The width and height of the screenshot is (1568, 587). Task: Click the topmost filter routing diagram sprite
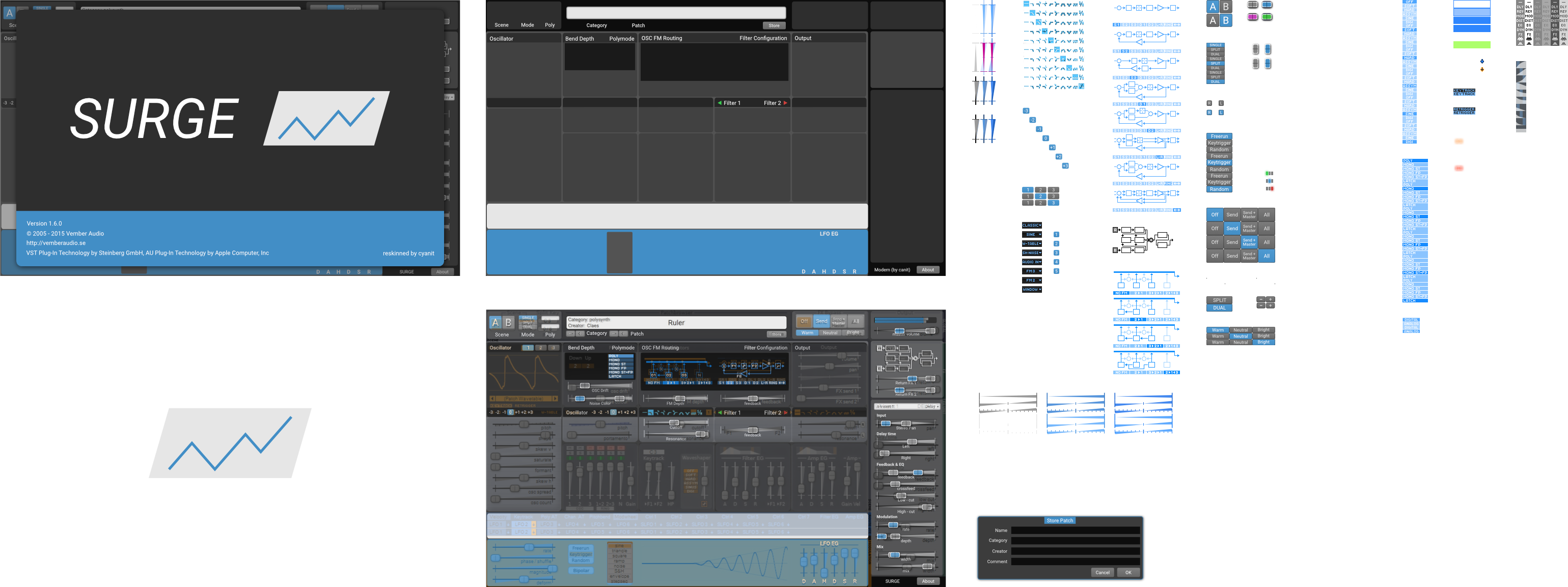click(x=1147, y=8)
